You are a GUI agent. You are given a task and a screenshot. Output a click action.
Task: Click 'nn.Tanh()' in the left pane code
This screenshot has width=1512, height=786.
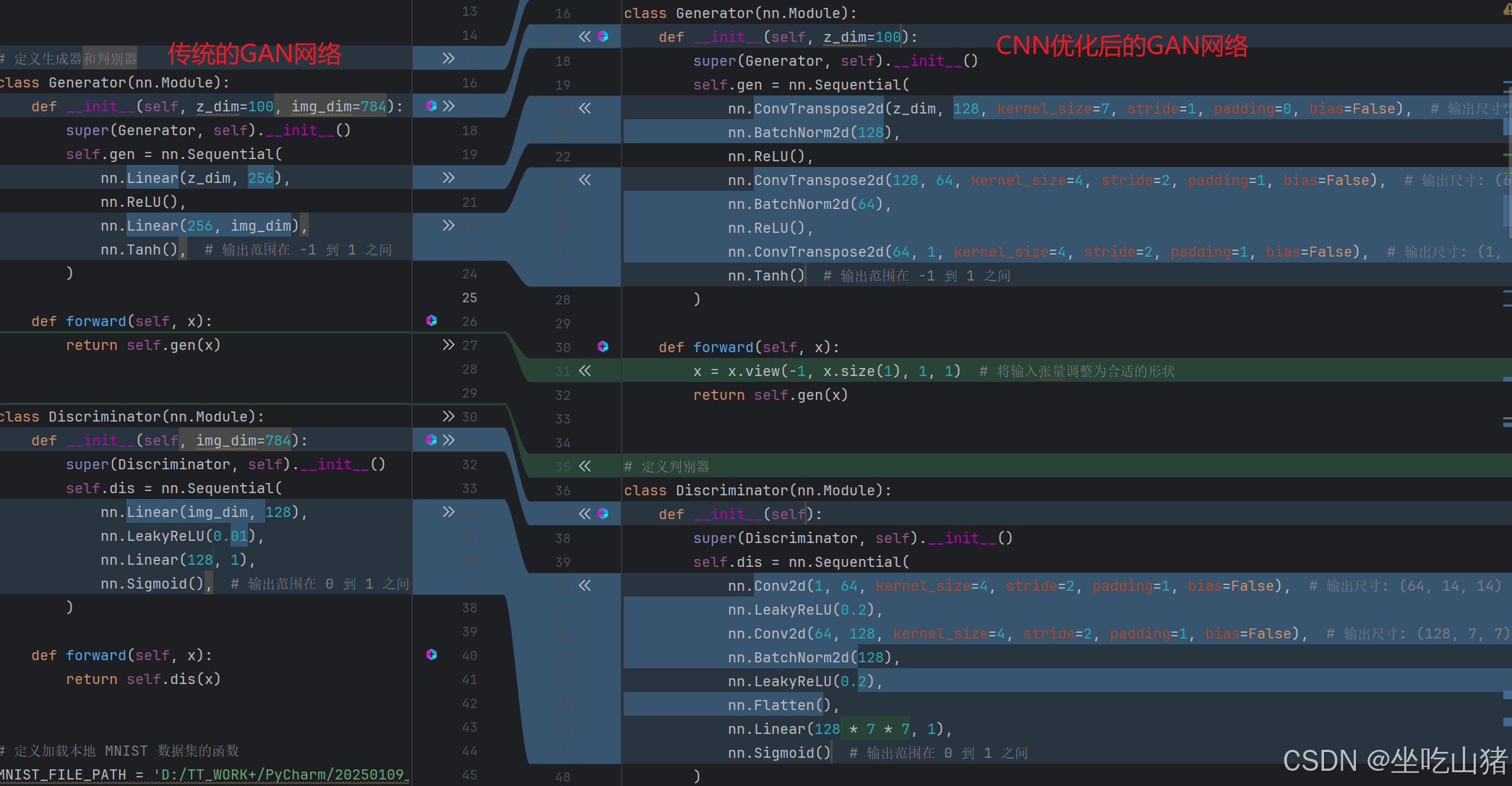[139, 249]
